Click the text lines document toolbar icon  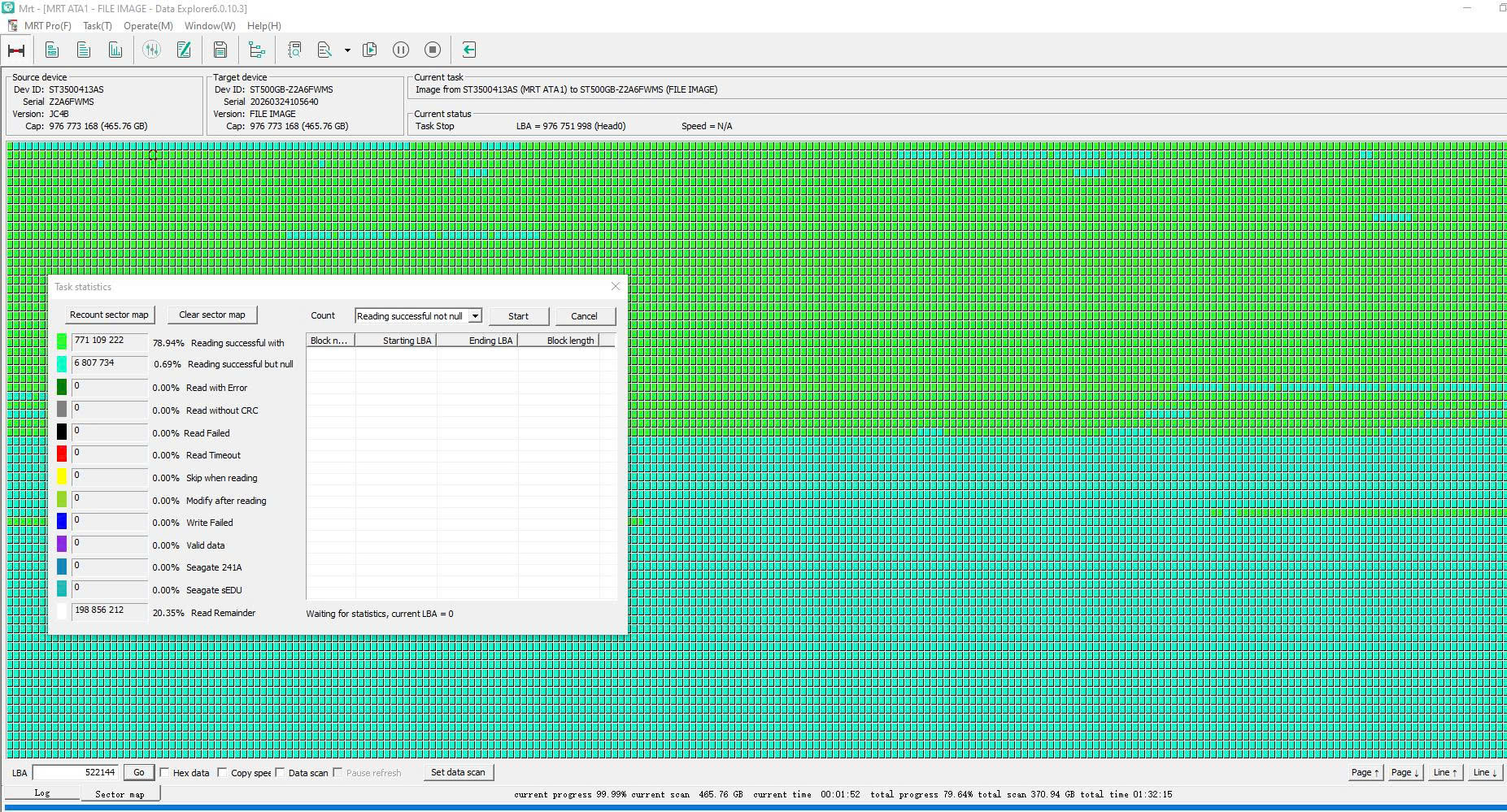(84, 50)
